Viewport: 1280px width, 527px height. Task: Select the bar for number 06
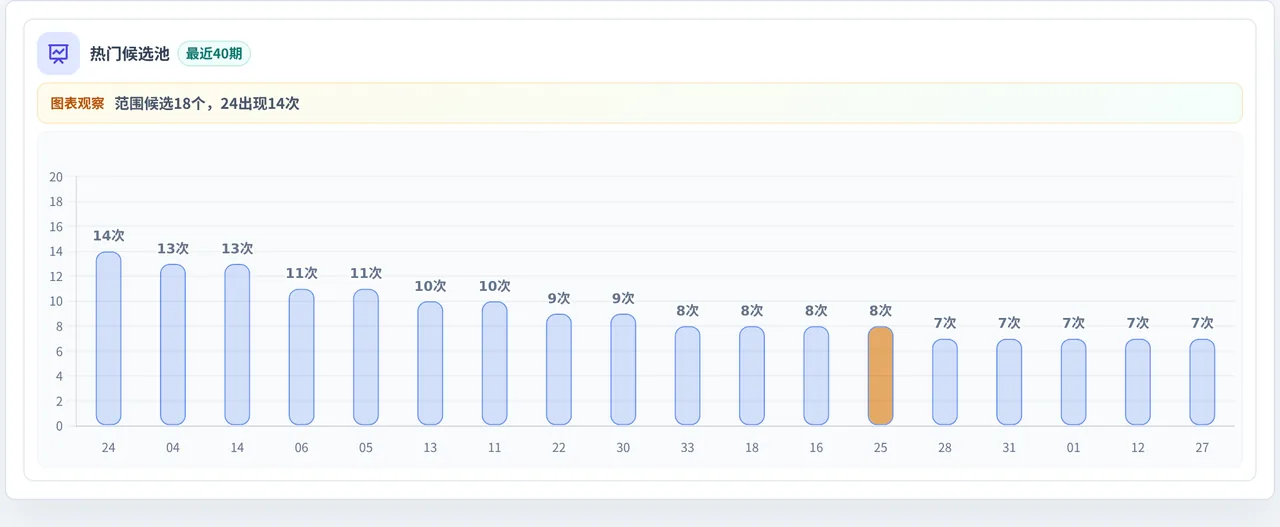tap(302, 357)
